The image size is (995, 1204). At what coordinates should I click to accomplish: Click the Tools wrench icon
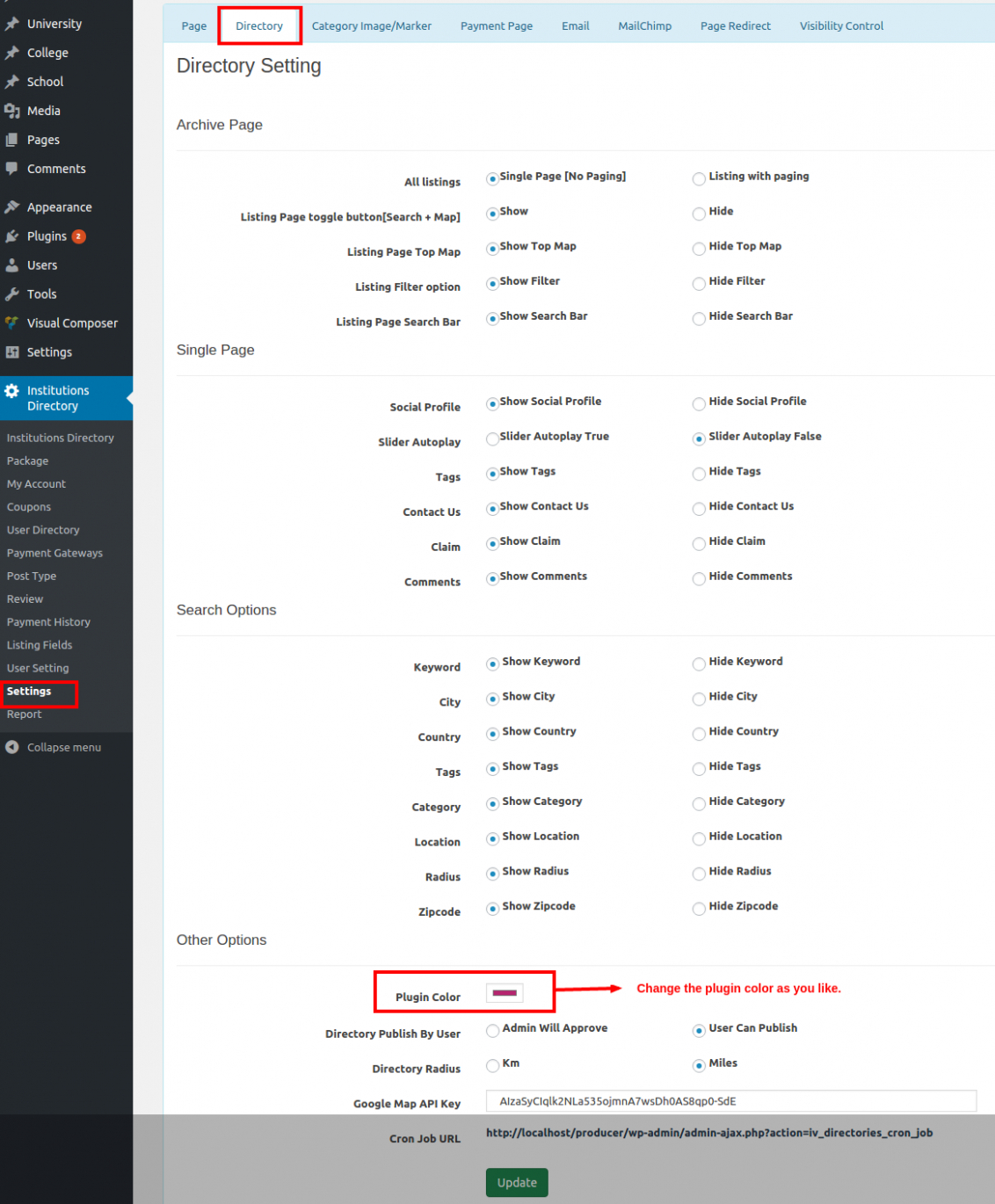point(12,294)
